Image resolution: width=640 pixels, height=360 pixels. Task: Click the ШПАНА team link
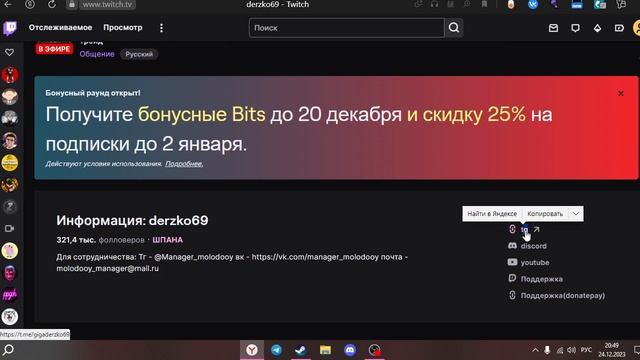(x=168, y=240)
